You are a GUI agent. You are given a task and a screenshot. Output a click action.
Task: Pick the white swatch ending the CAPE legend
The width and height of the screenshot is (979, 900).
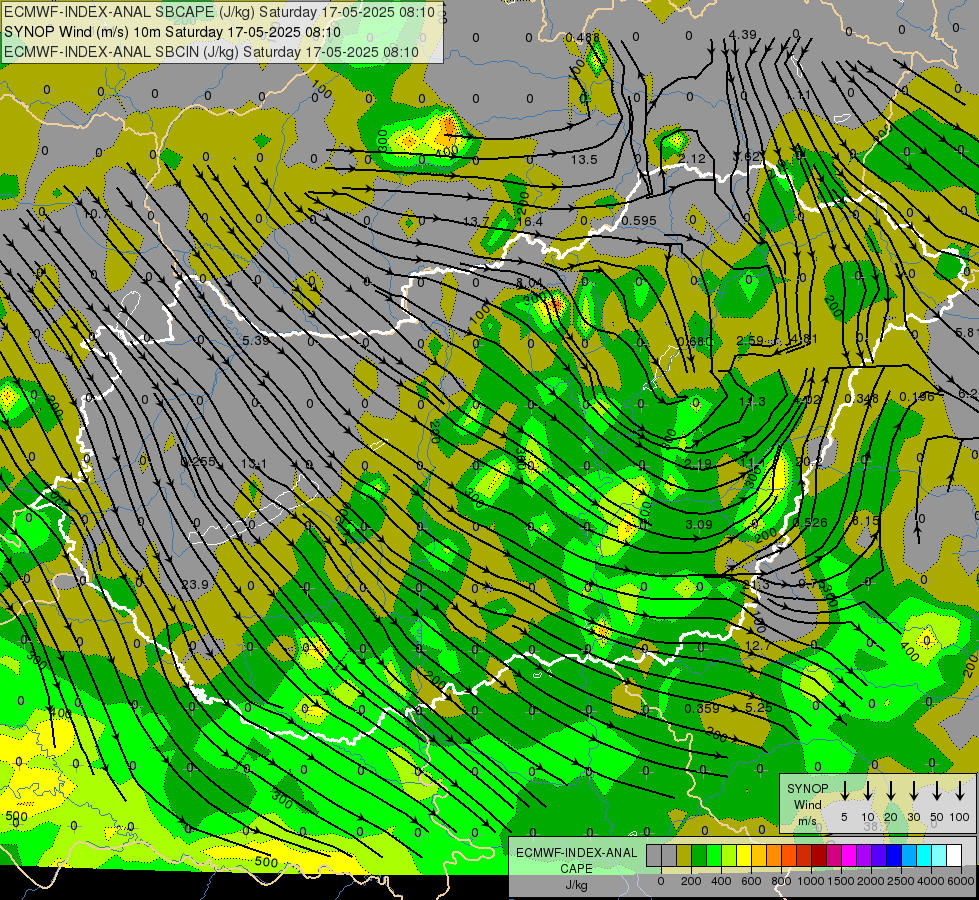[x=953, y=856]
